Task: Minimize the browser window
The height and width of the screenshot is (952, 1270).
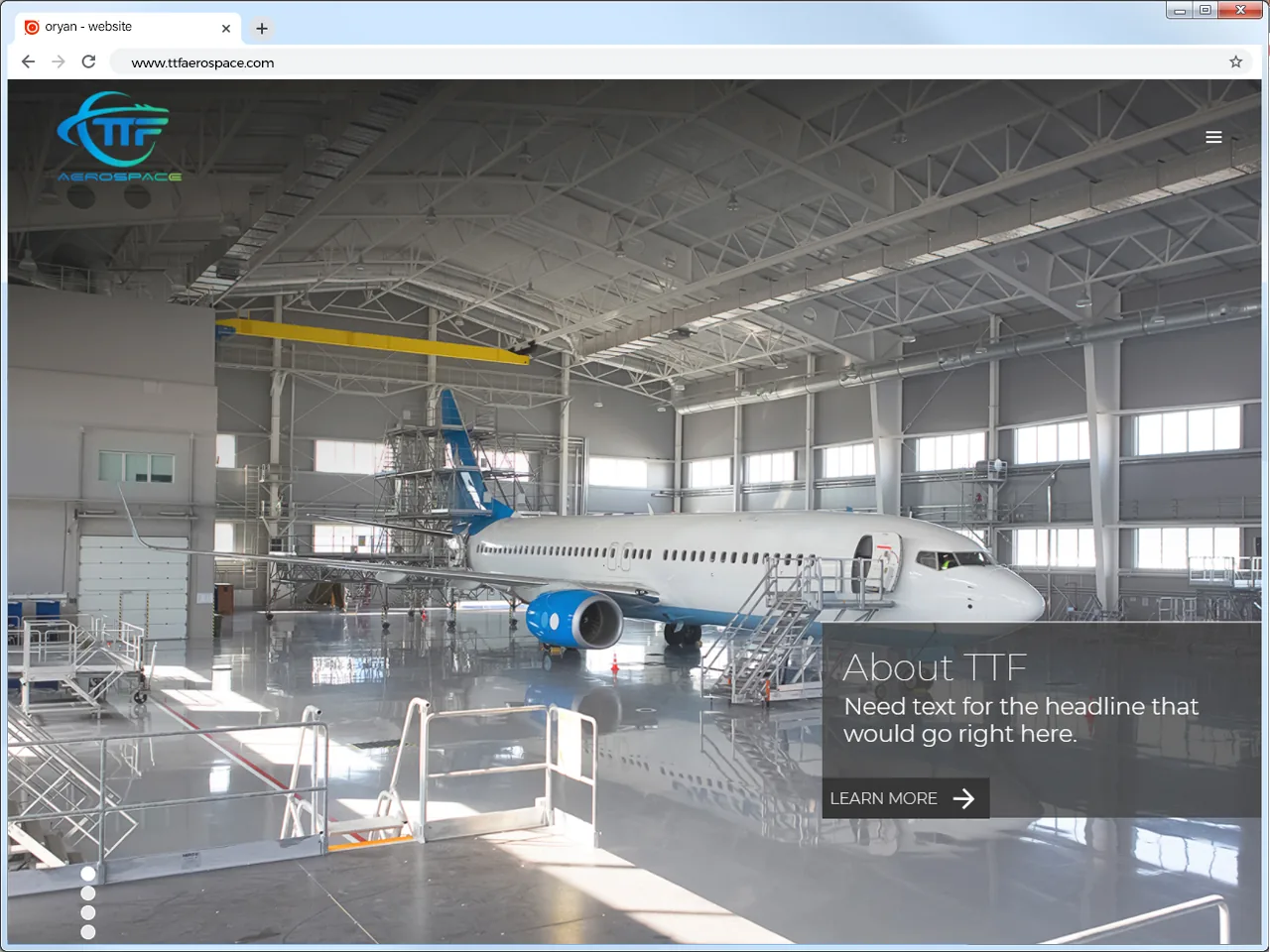Action: tap(1179, 10)
